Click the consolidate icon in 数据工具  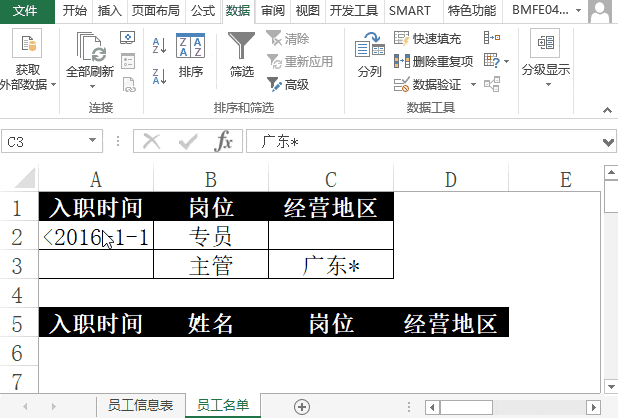[x=492, y=38]
